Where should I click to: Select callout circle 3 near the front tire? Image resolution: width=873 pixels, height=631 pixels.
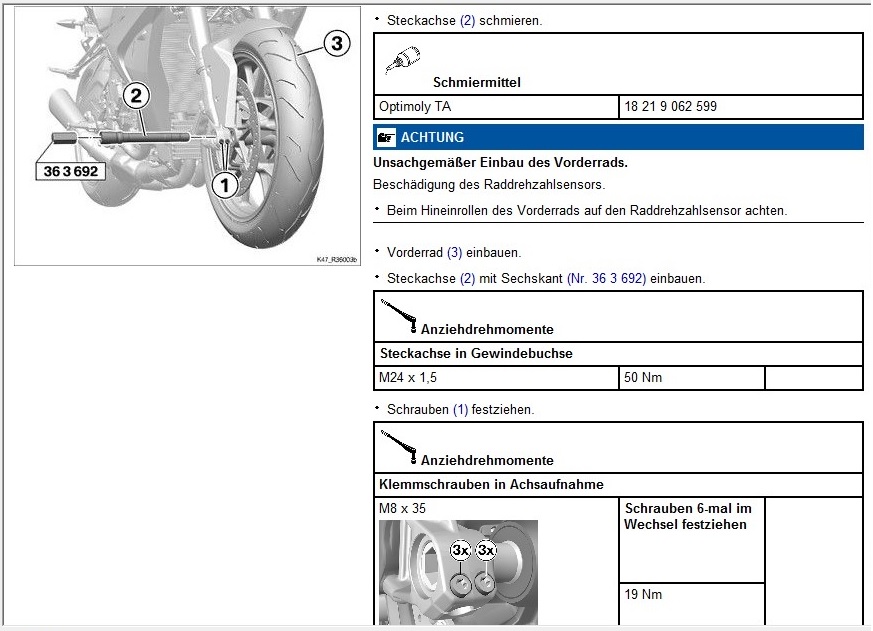(336, 43)
